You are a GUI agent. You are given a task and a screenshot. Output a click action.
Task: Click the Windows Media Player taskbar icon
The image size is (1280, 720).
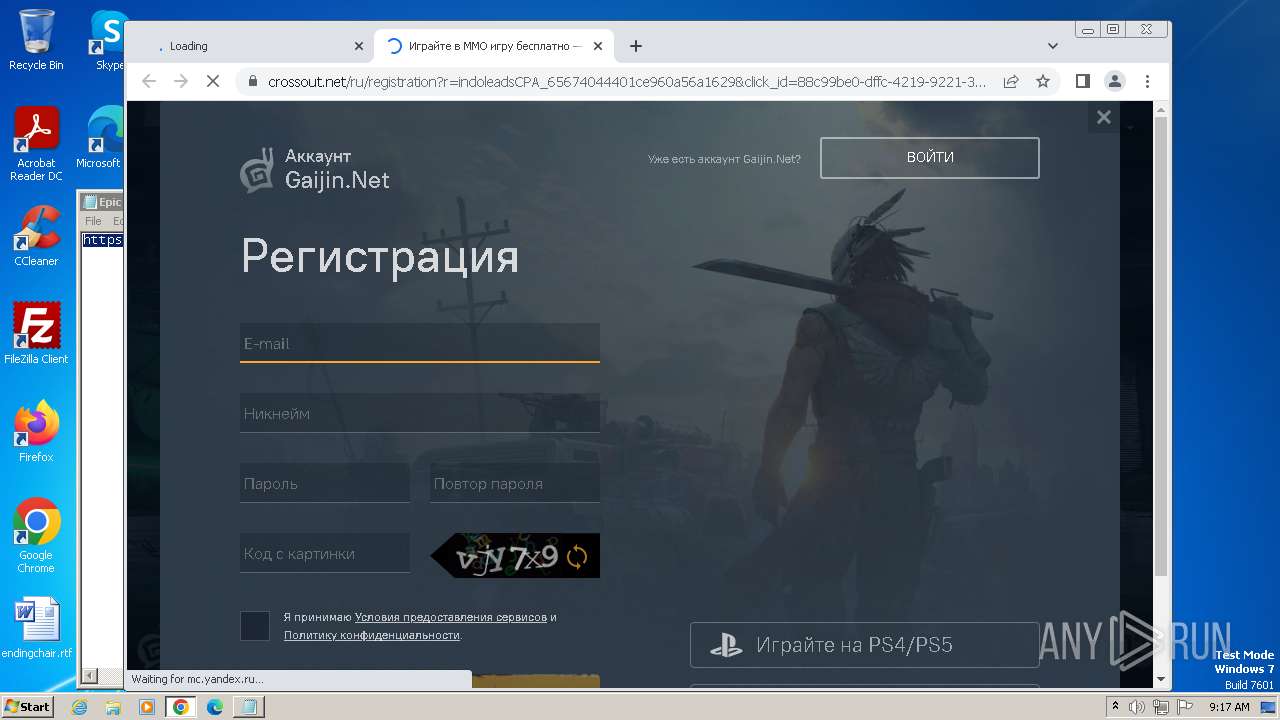(147, 707)
